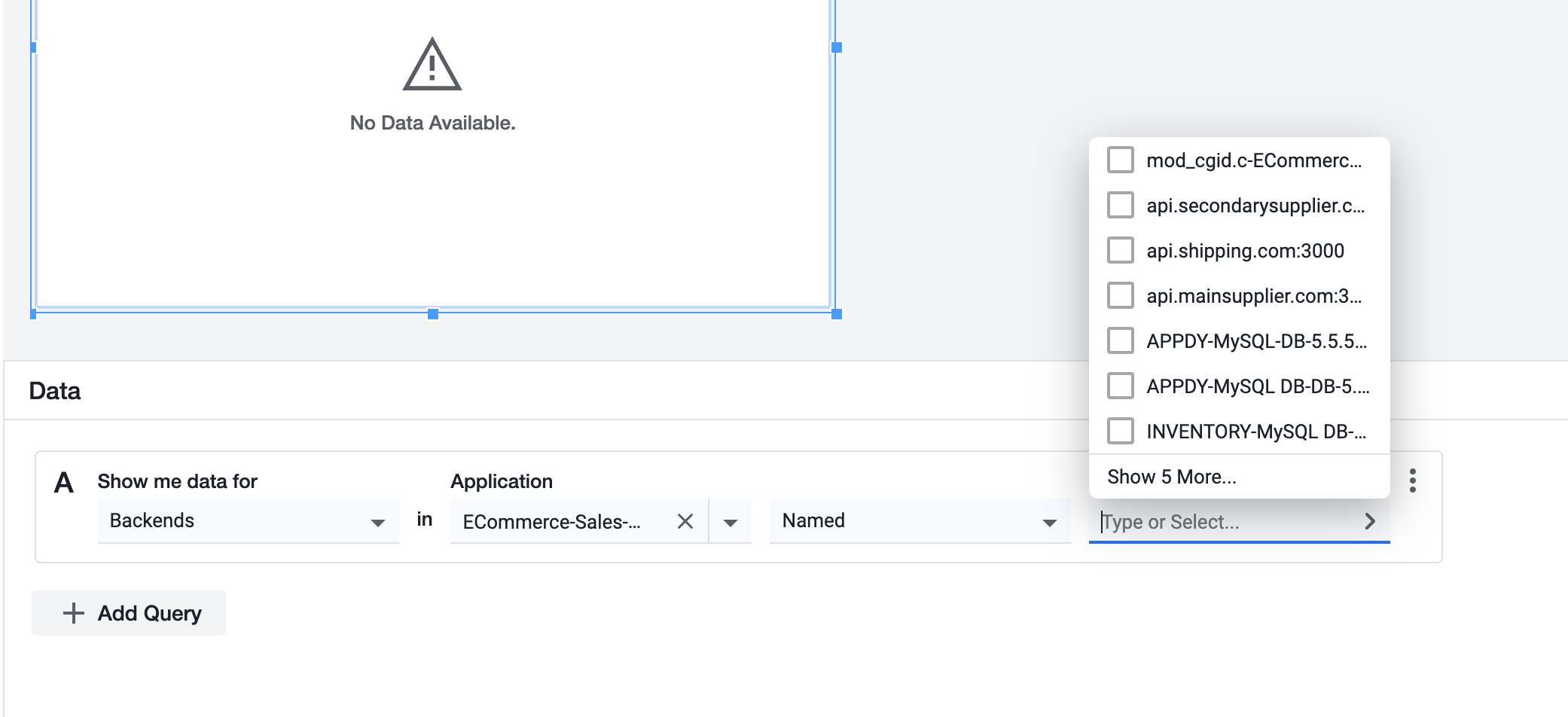This screenshot has width=1568, height=717.
Task: Check the api.secondarysupplier.c... option
Action: (x=1120, y=206)
